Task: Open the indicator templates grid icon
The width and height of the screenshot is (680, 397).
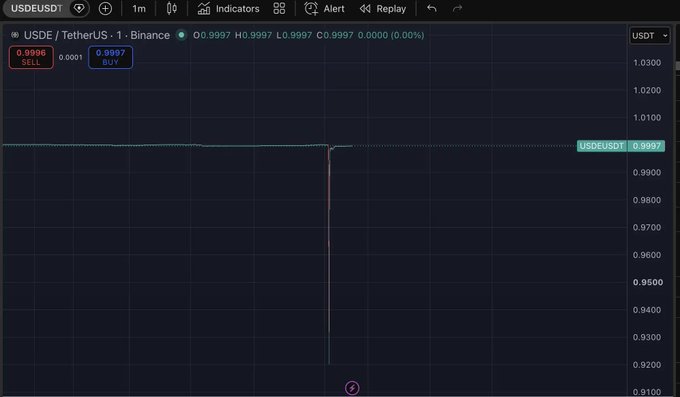Action: [x=279, y=9]
